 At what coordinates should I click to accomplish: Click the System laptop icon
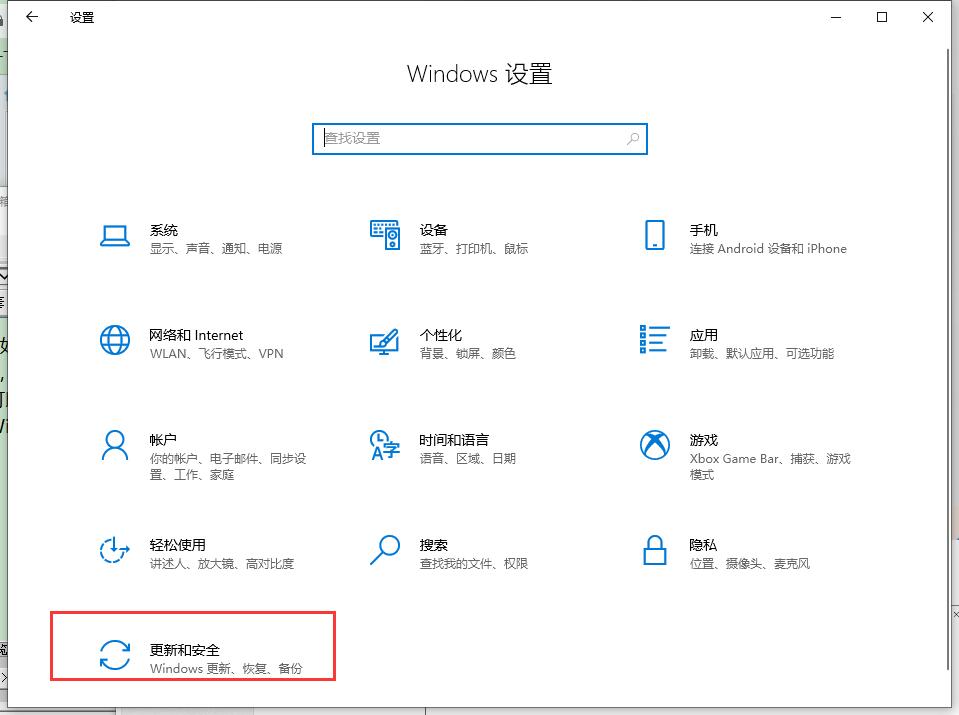click(x=115, y=236)
